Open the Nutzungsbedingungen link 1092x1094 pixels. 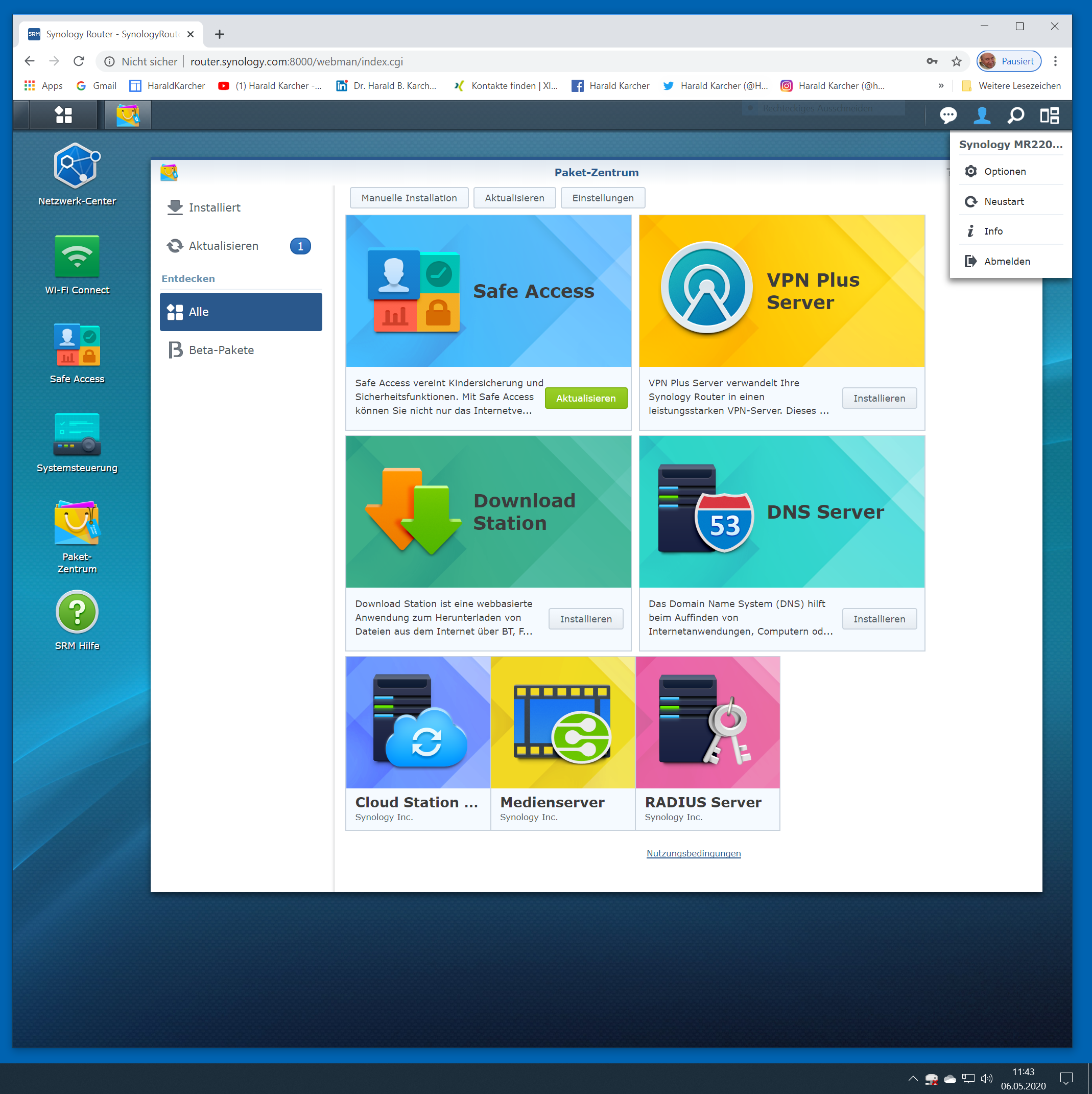pyautogui.click(x=693, y=853)
